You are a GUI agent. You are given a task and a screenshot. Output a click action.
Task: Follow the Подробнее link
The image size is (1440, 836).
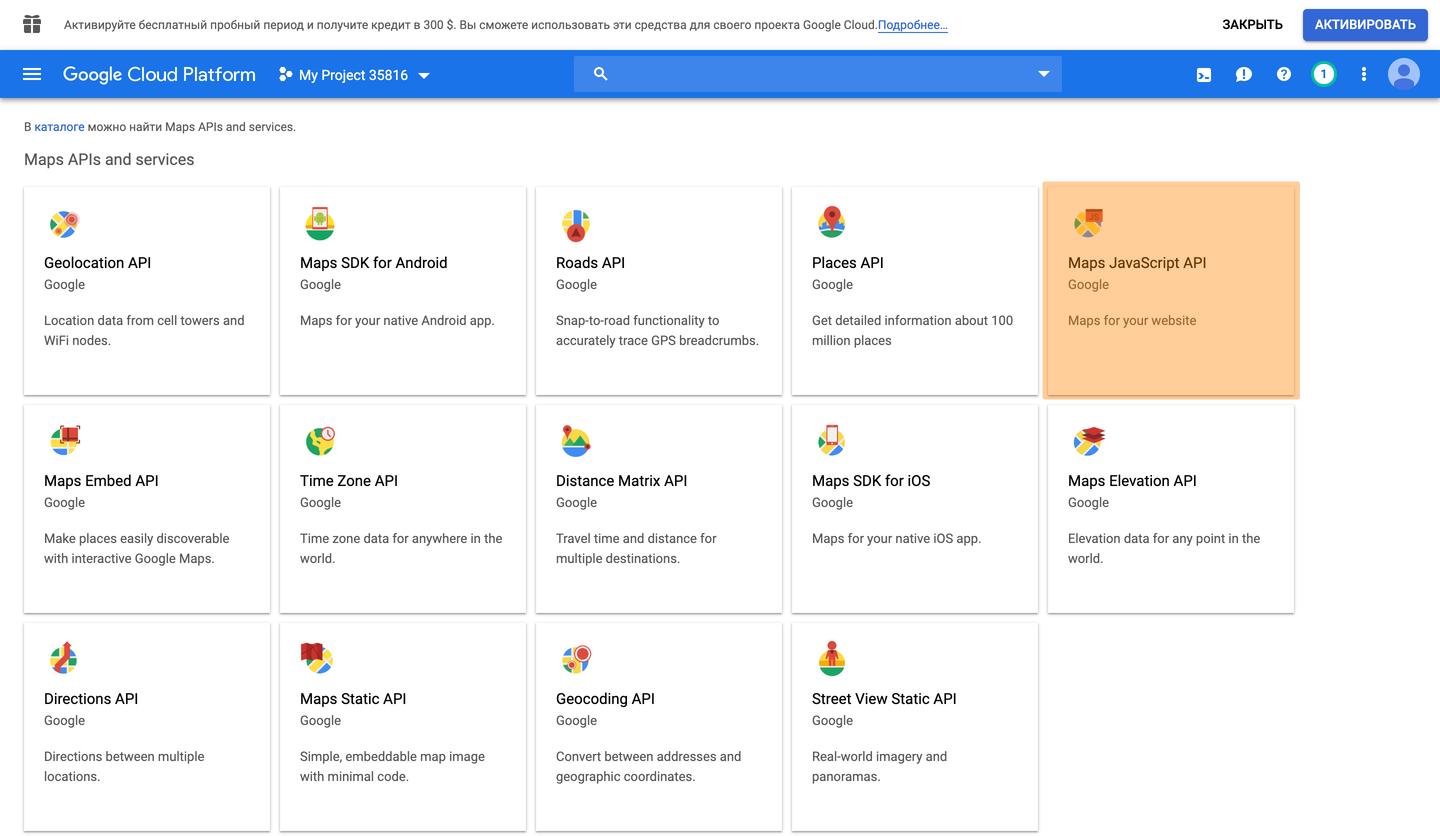(x=912, y=25)
